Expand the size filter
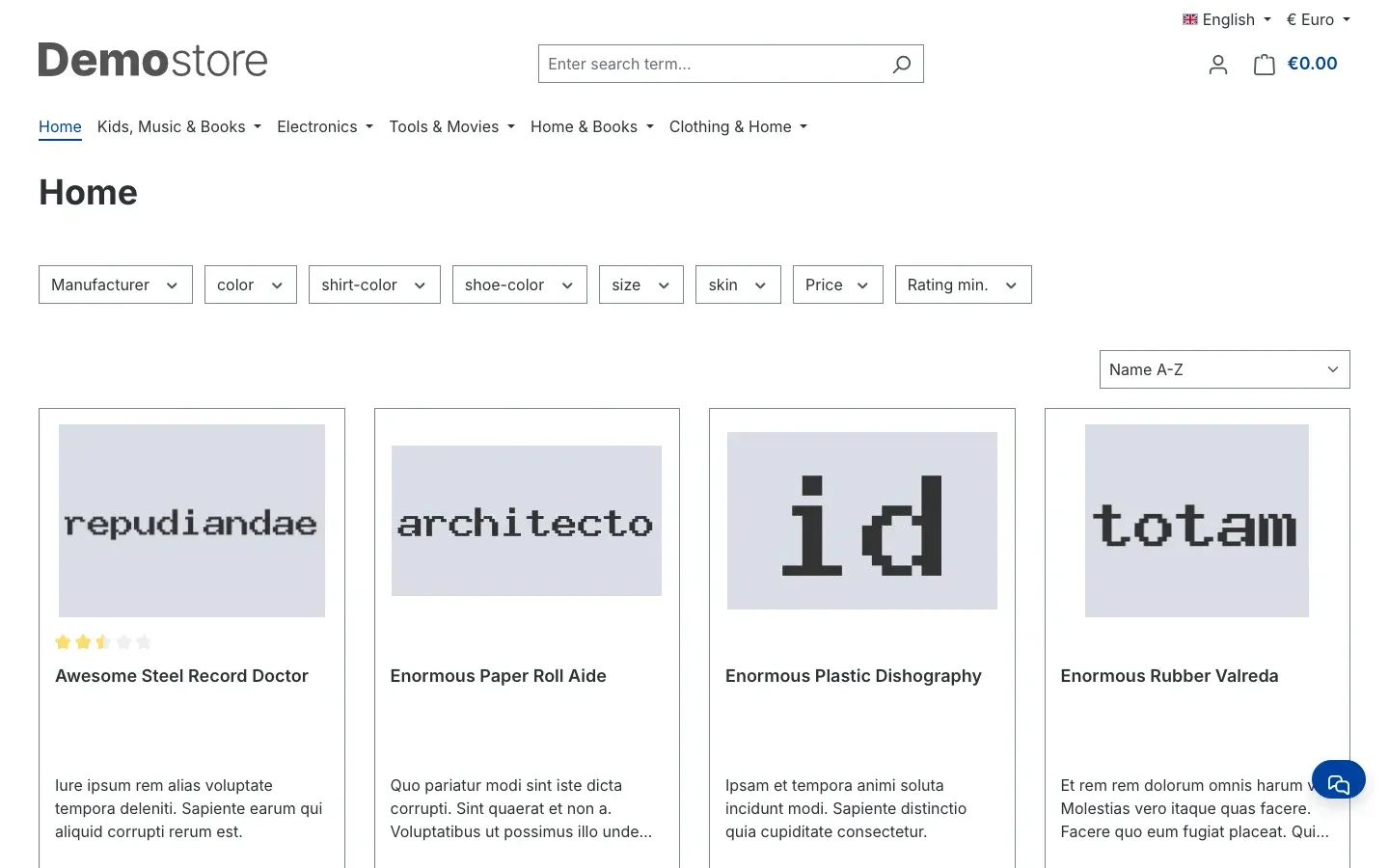Screen dimensions: 1389x868 tap(641, 285)
